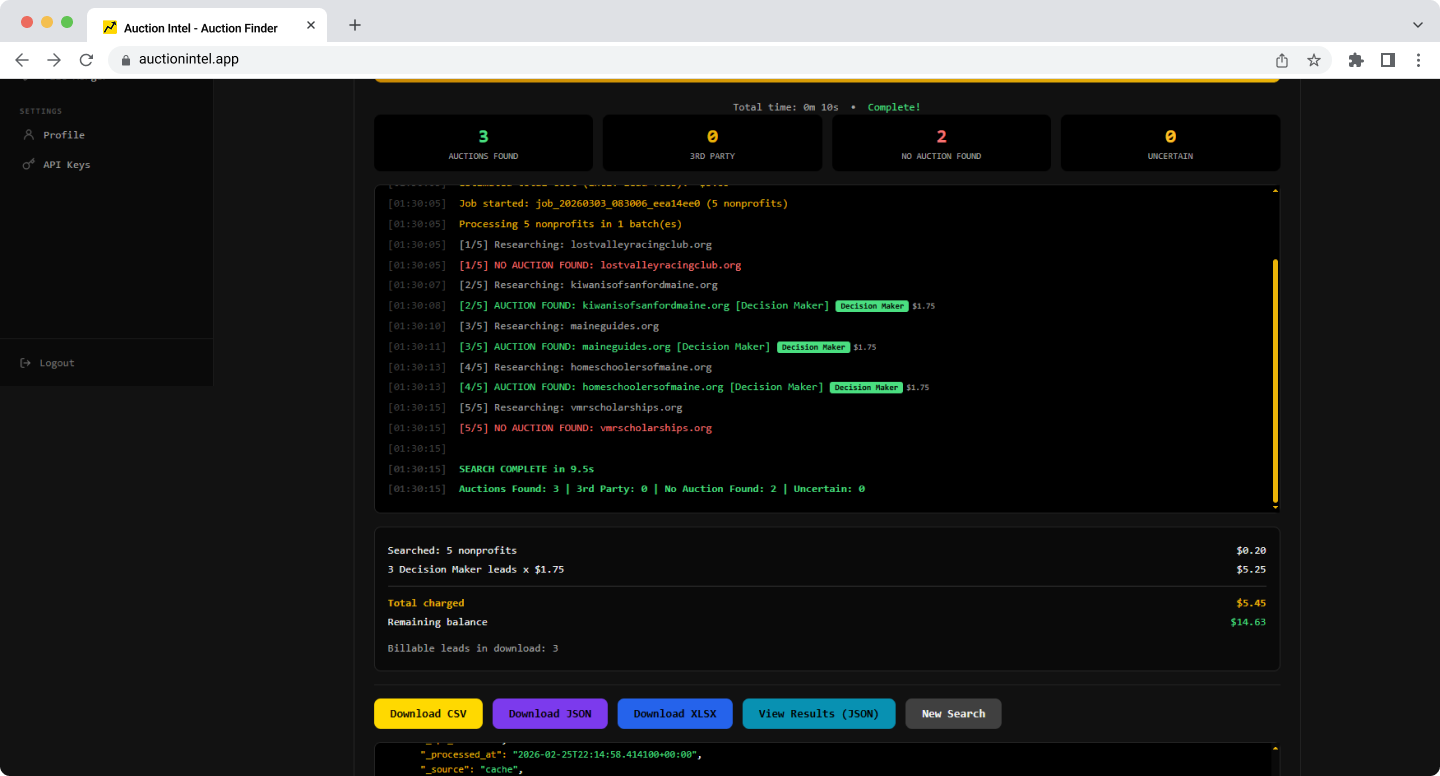Download results as CSV
Screen dimensions: 1440x776
[428, 714]
